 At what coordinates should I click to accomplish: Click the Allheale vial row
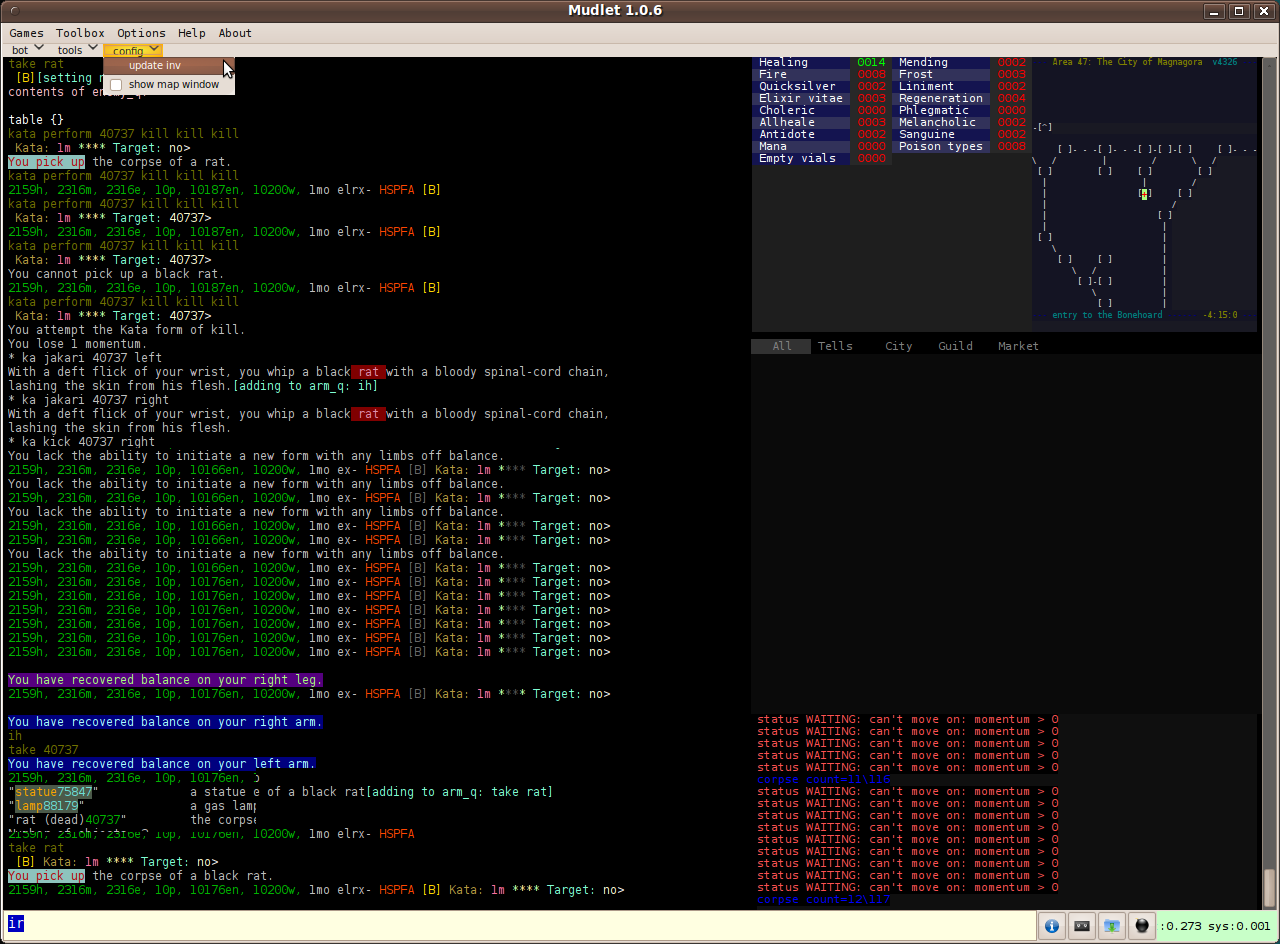[x=821, y=122]
